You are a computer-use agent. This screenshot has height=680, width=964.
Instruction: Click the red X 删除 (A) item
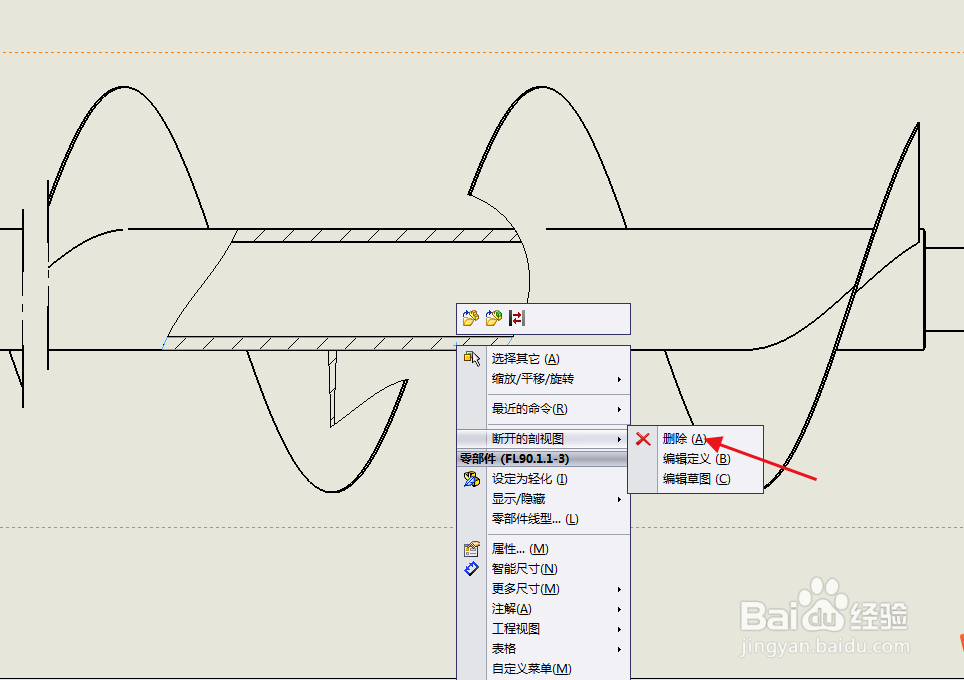[695, 439]
